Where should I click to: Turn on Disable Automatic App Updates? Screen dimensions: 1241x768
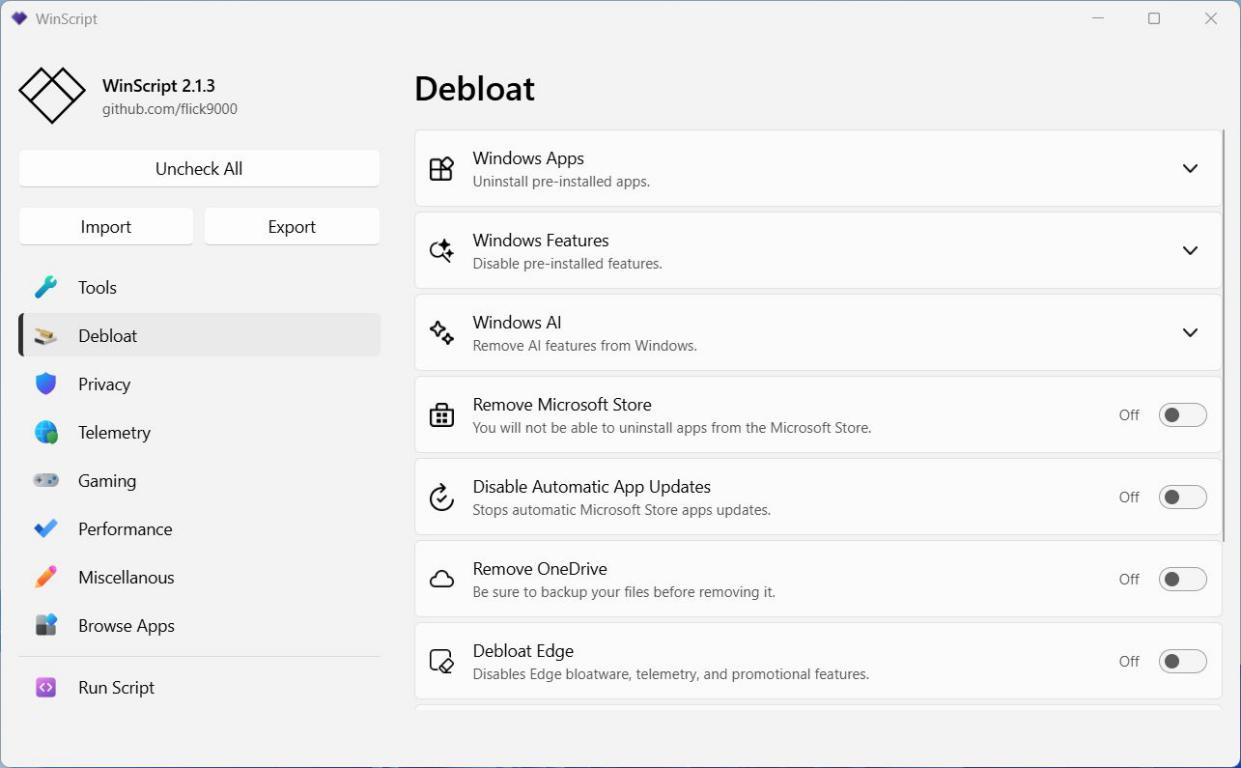pyautogui.click(x=1182, y=497)
